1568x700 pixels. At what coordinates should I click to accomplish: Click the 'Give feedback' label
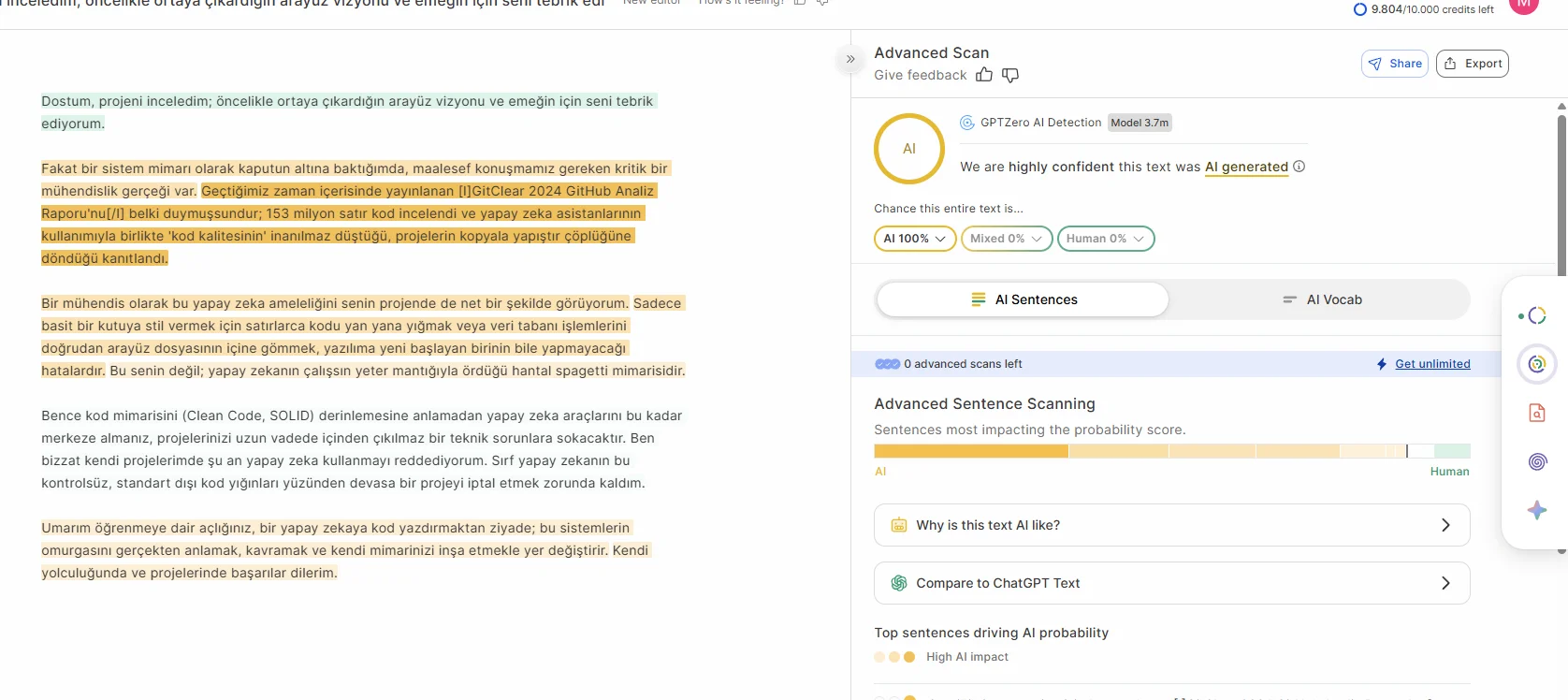point(921,75)
